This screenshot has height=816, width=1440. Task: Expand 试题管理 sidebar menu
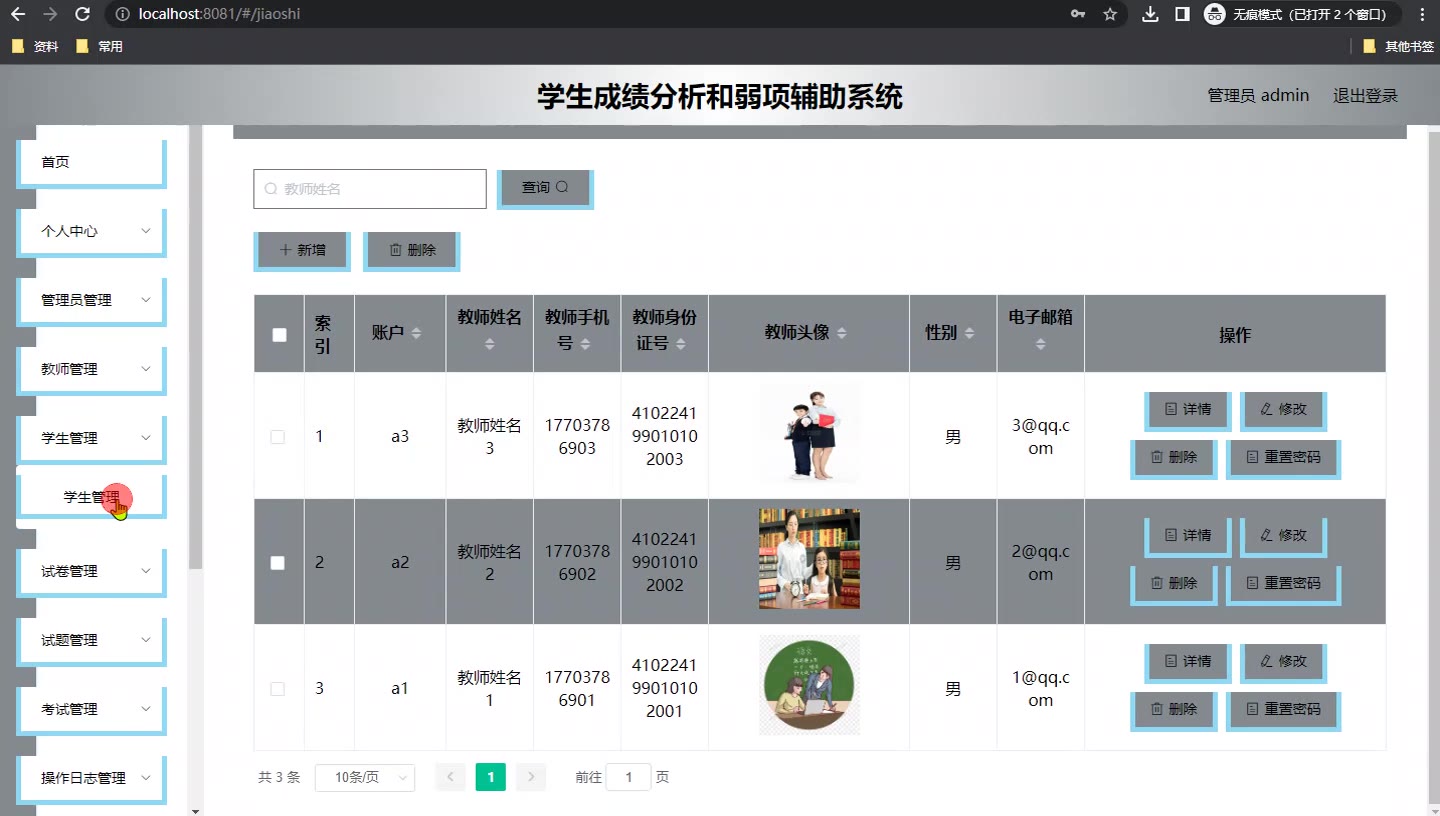click(92, 641)
